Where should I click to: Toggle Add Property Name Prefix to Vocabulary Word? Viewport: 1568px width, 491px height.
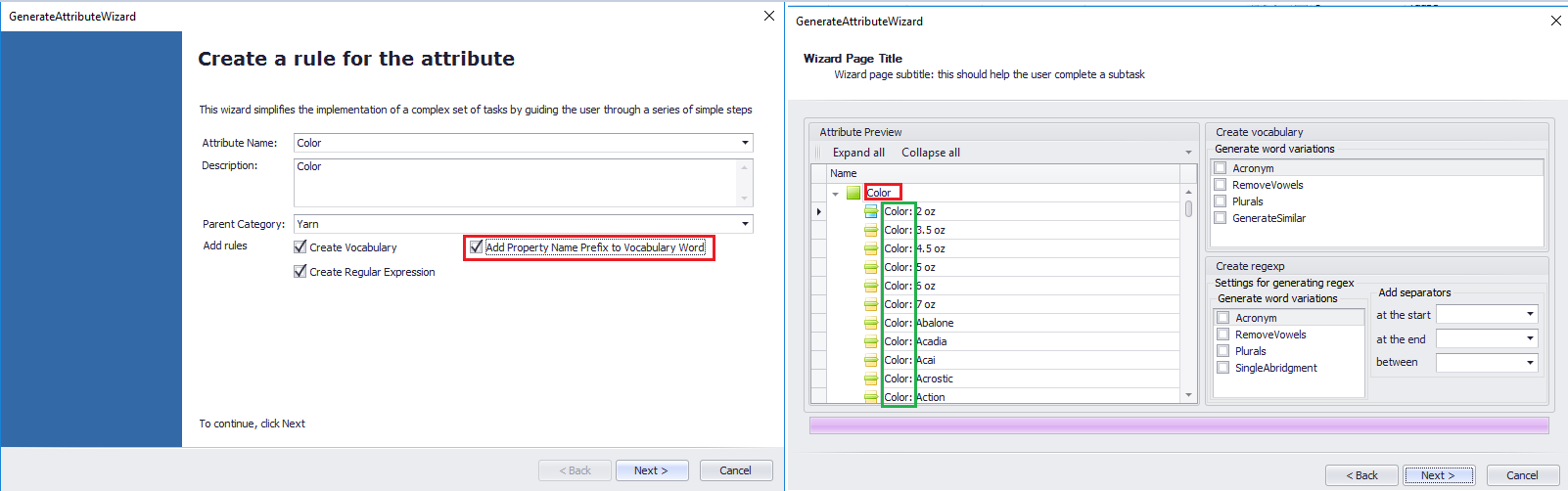point(476,247)
